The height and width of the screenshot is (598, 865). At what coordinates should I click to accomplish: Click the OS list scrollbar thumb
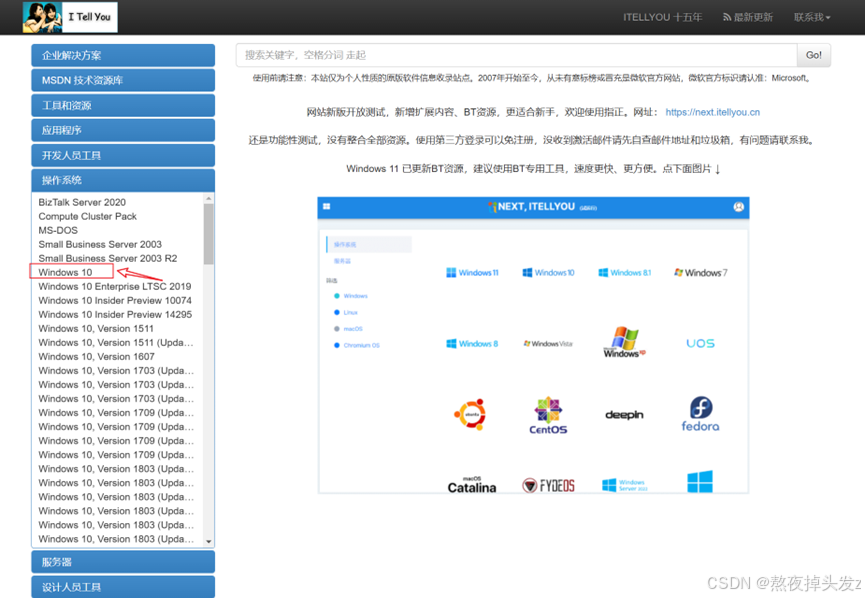[209, 234]
